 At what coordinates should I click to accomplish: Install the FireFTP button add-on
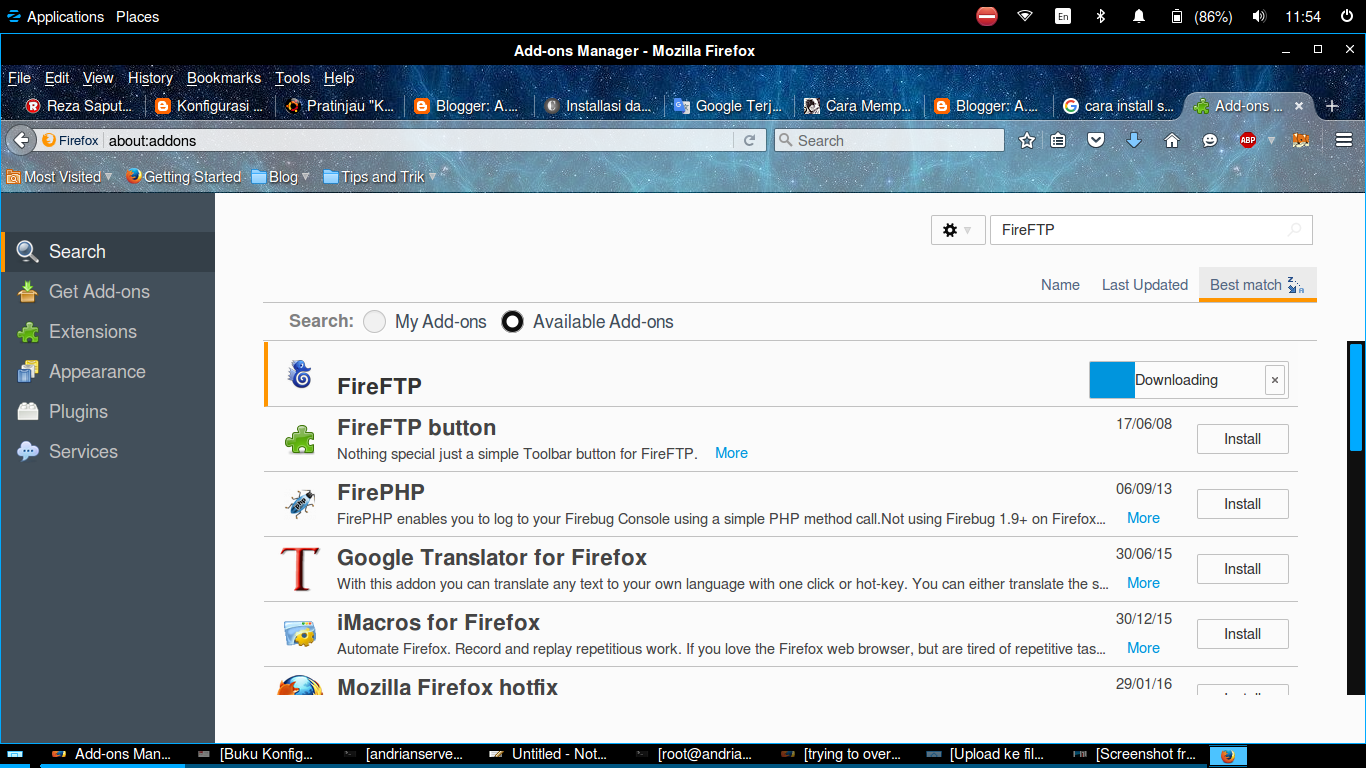(x=1242, y=439)
